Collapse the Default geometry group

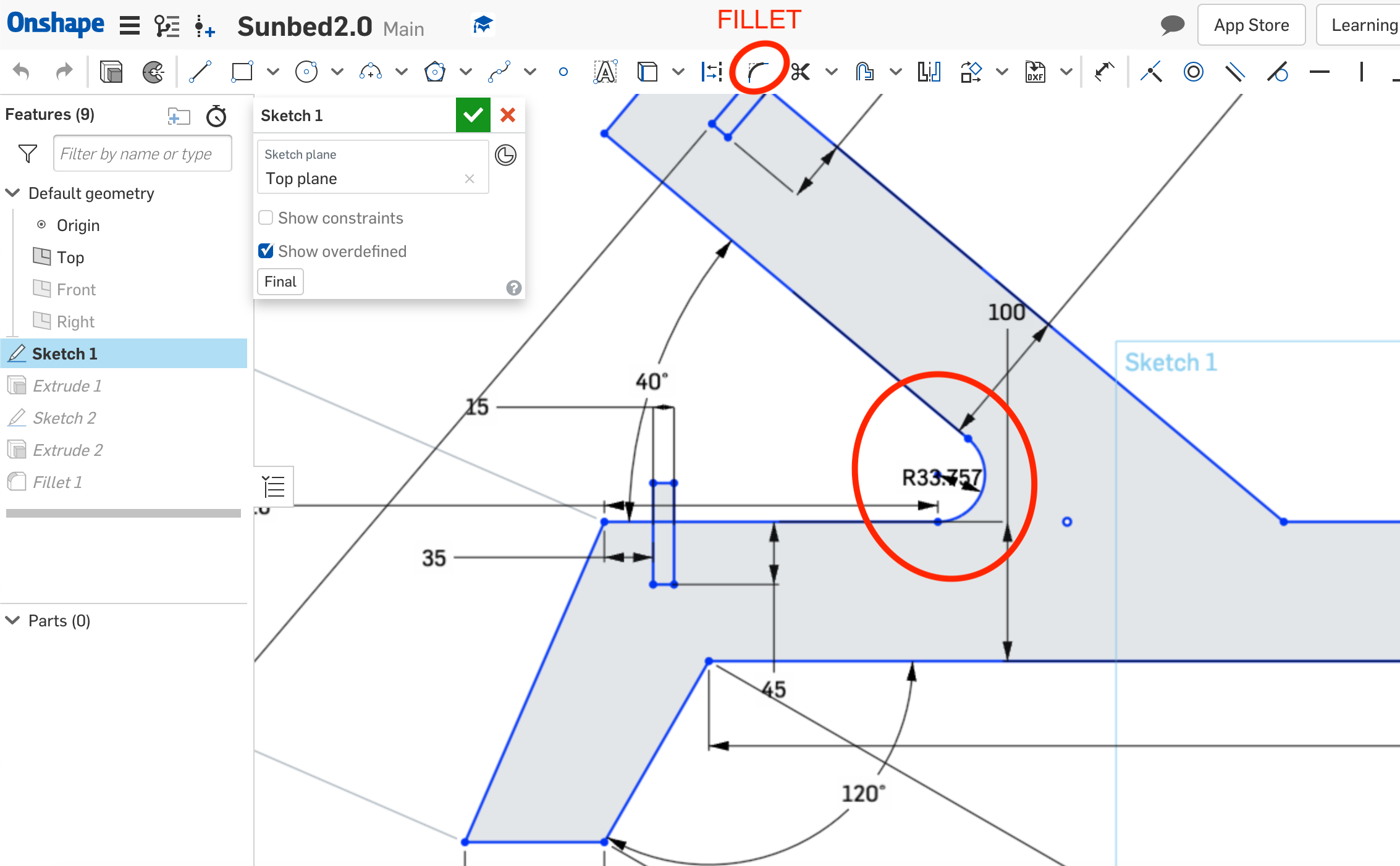13,193
